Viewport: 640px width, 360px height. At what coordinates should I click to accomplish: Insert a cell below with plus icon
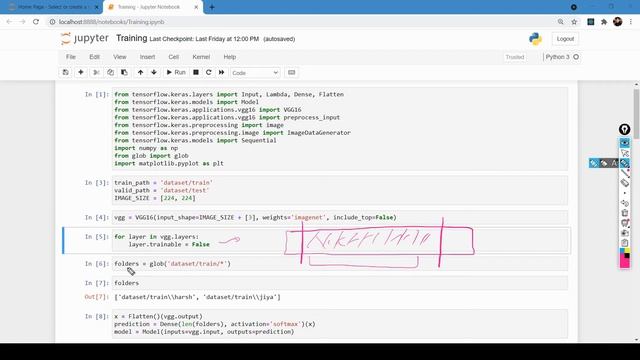pos(81,72)
